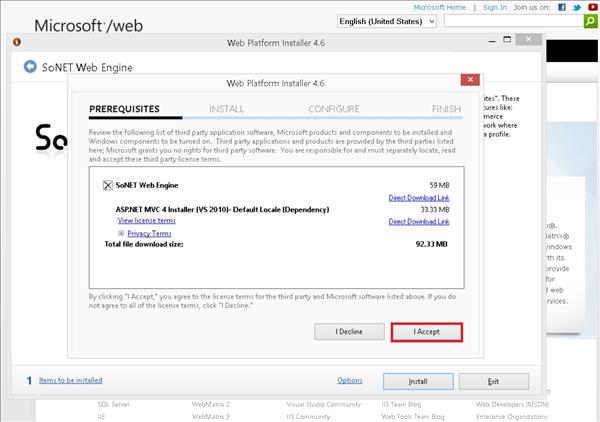Click the Visual Studio Community footer link
Image resolution: width=600 pixels, height=422 pixels.
[324, 404]
